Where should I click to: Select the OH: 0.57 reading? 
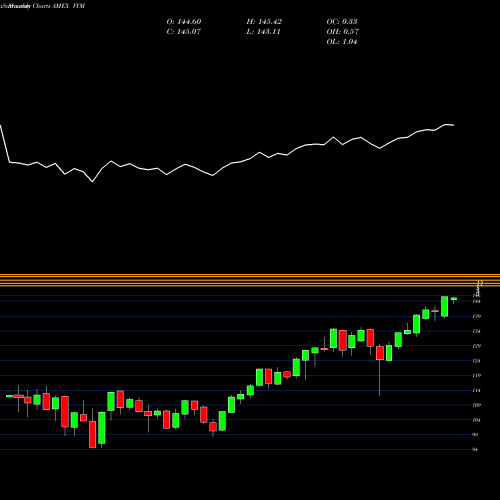(343, 32)
